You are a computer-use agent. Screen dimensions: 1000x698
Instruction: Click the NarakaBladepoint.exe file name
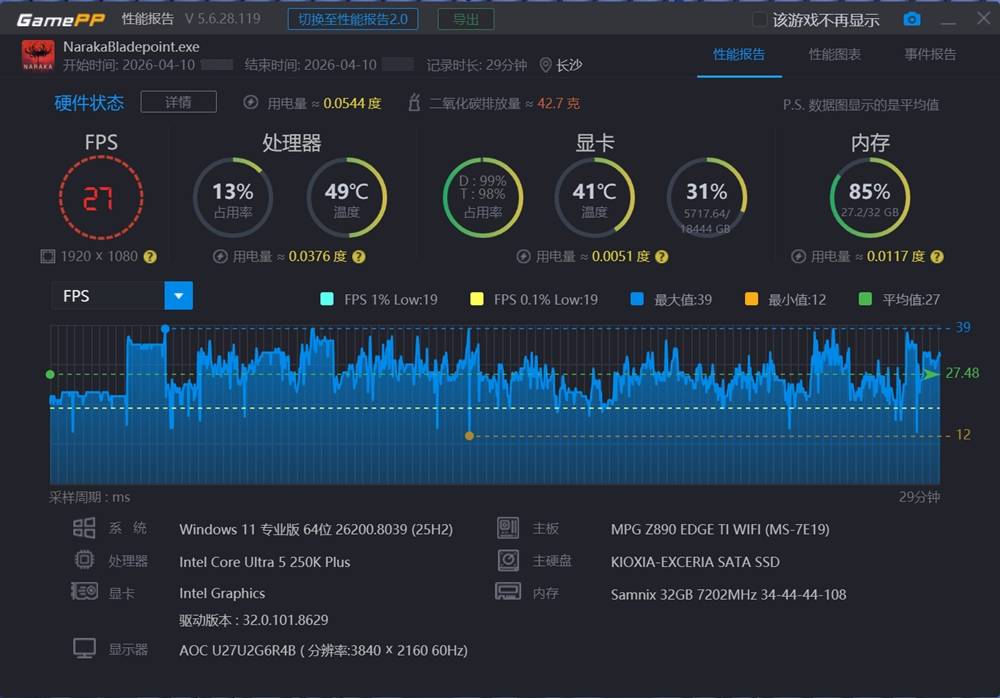pos(131,47)
